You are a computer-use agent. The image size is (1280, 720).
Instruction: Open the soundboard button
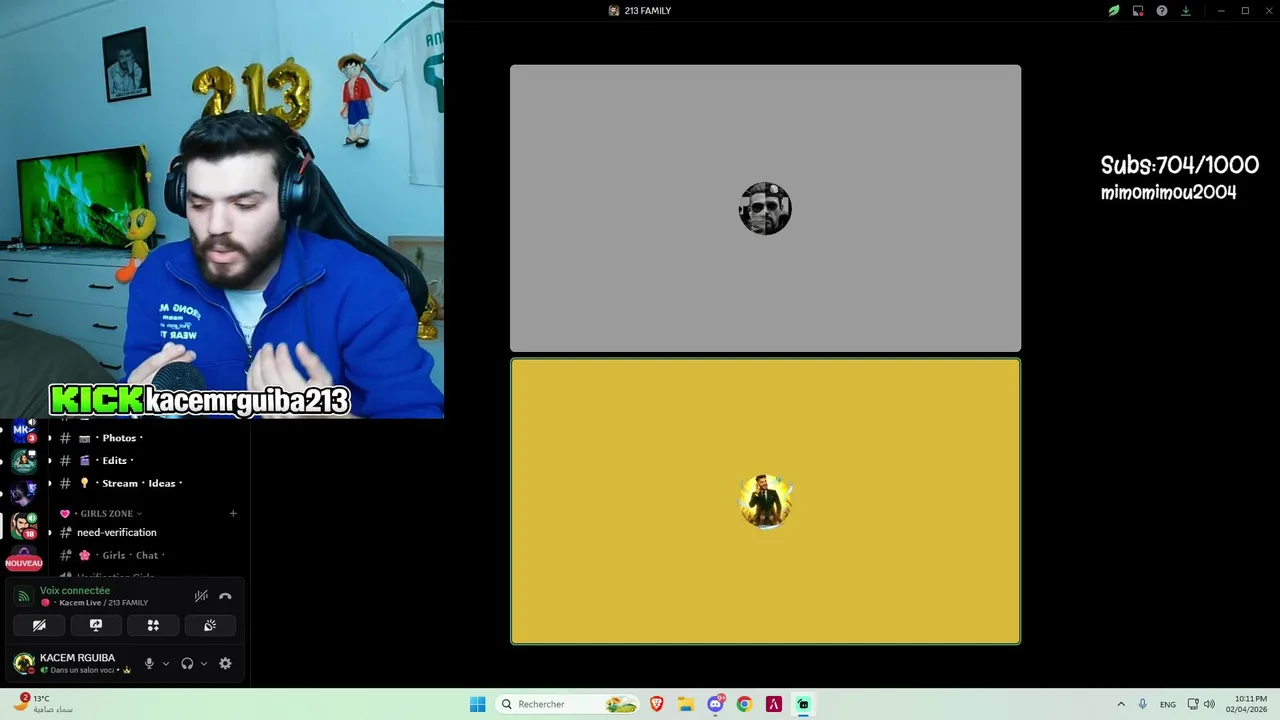[x=210, y=625]
